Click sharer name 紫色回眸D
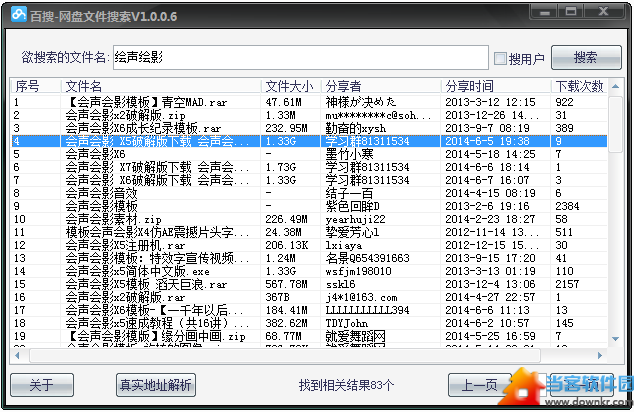Image resolution: width=634 pixels, height=412 pixels. pos(353,206)
